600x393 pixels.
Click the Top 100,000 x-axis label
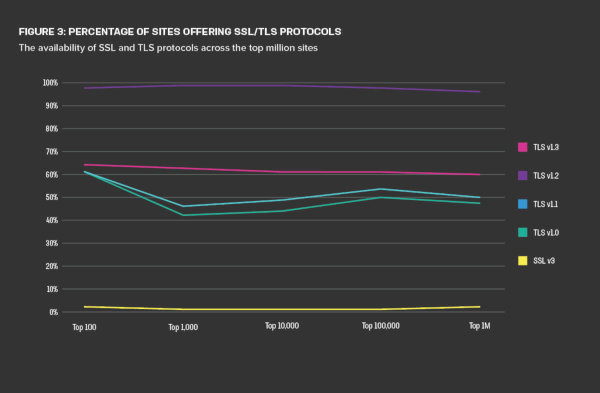(381, 326)
